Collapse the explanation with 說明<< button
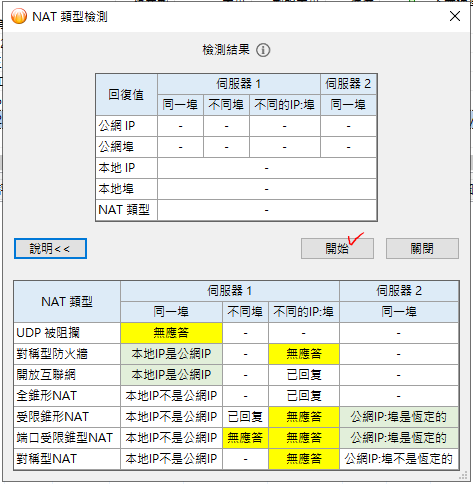The width and height of the screenshot is (473, 484). pyautogui.click(x=50, y=248)
